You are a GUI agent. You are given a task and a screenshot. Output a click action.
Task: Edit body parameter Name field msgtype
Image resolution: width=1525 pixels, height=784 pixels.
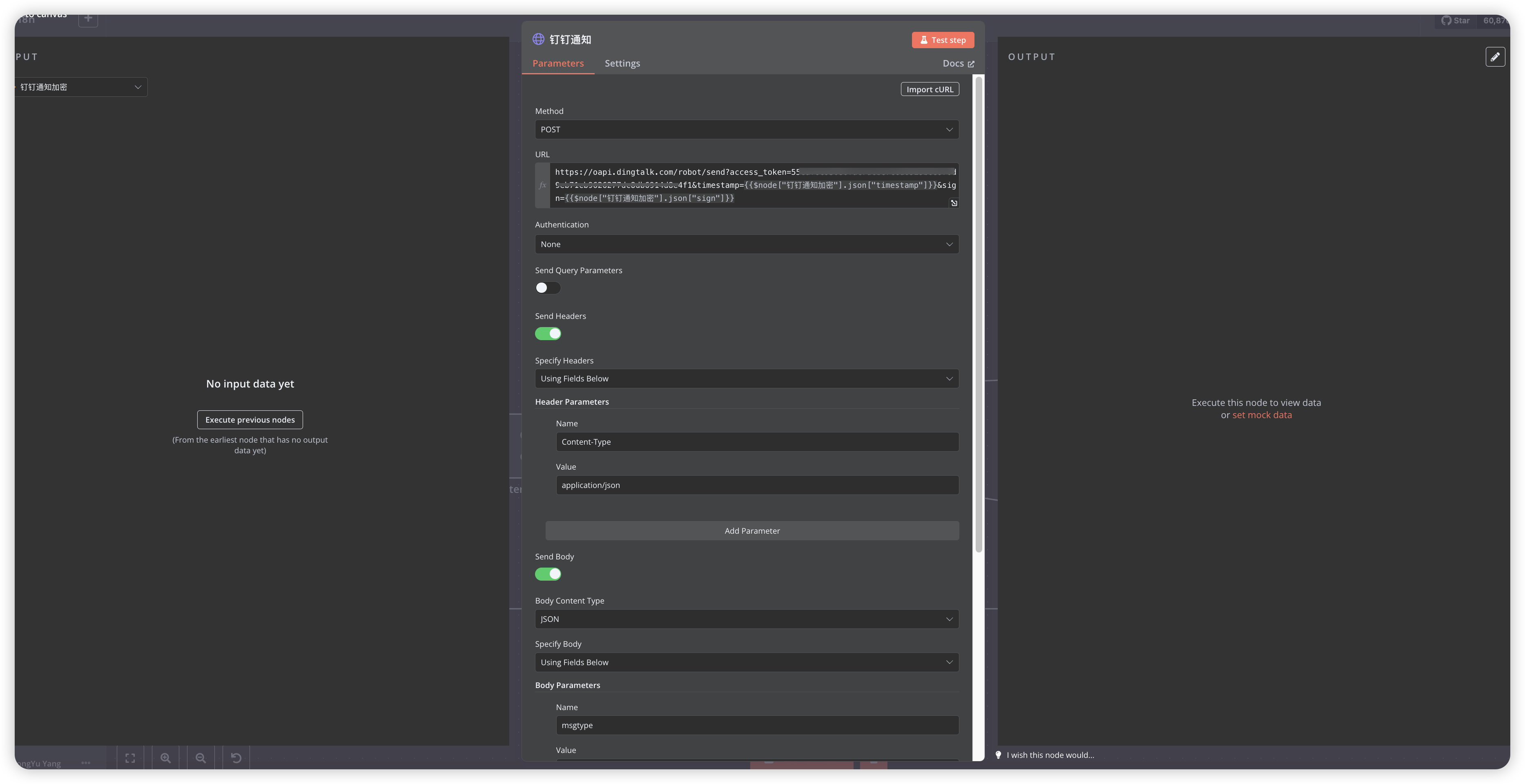757,726
